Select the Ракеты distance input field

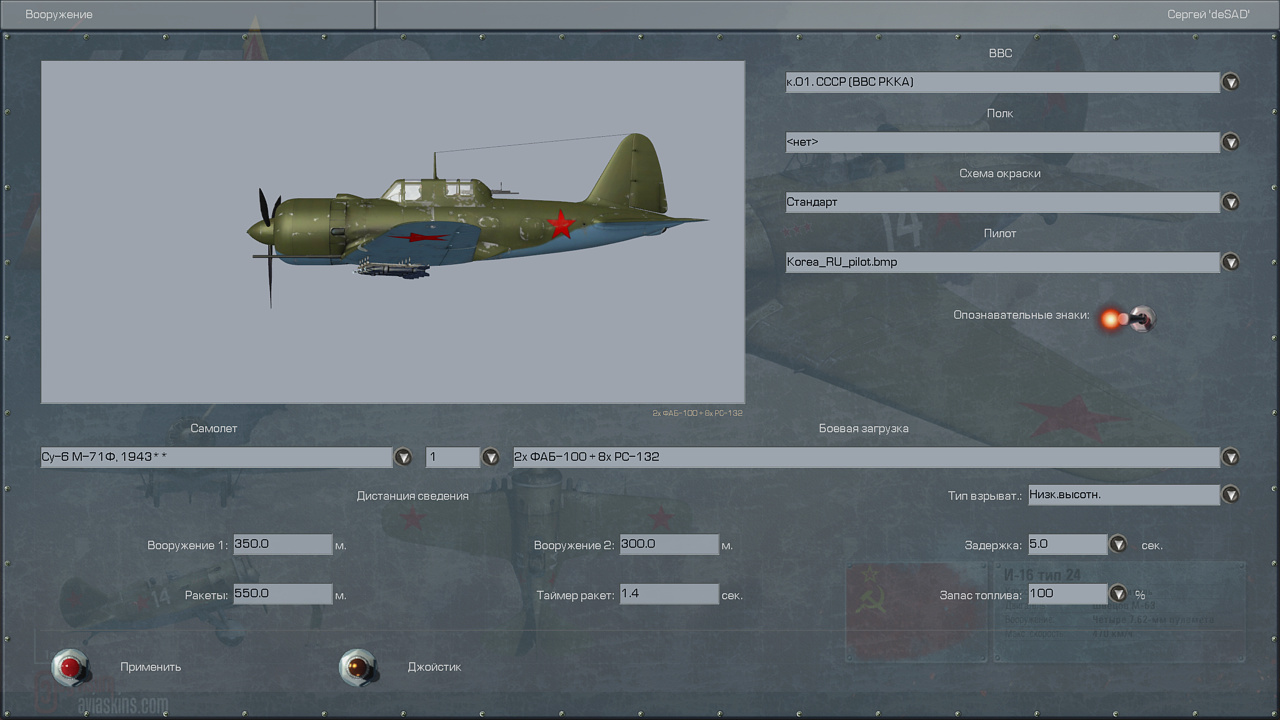pos(282,594)
